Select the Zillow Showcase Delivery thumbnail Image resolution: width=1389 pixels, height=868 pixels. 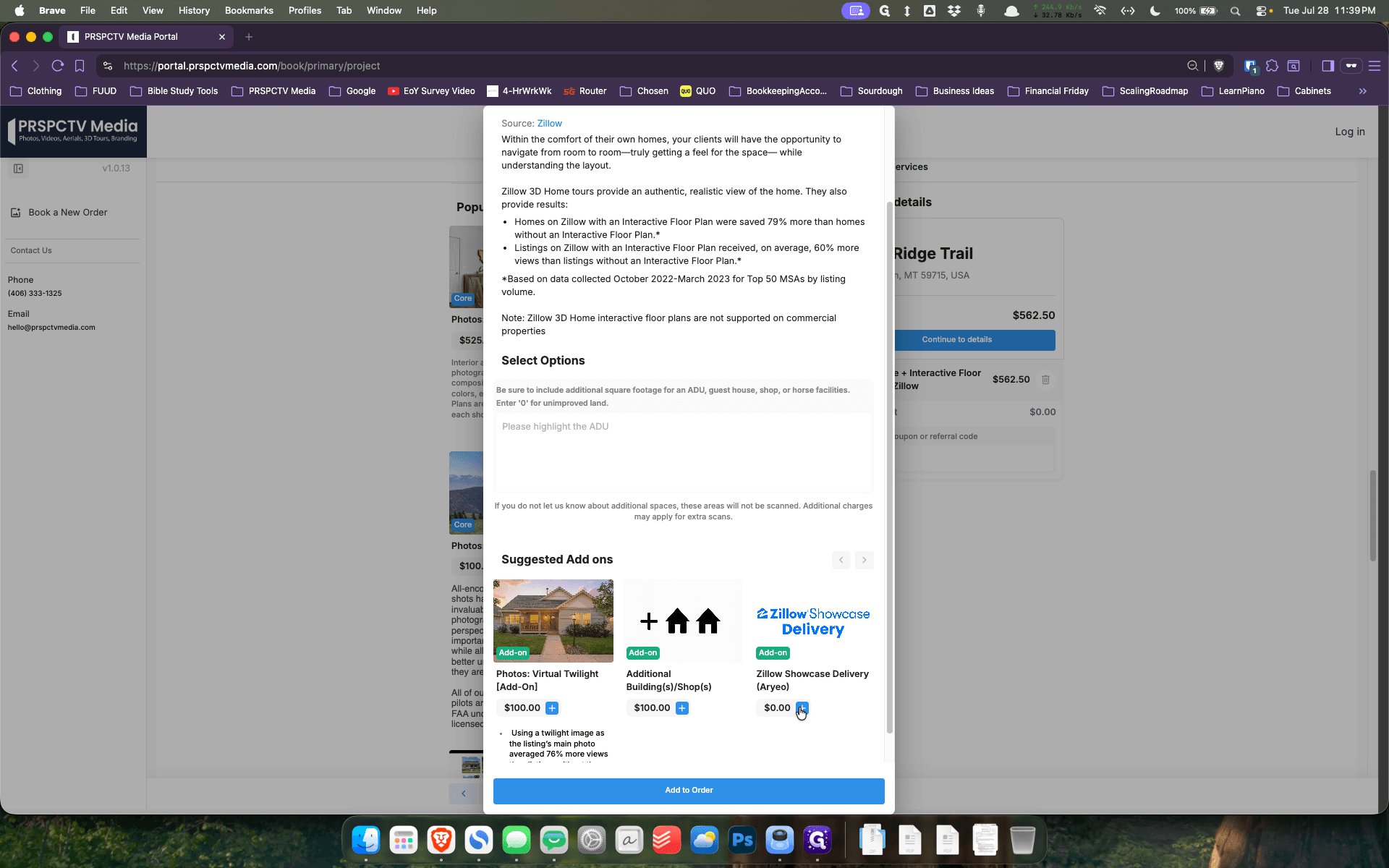[813, 621]
